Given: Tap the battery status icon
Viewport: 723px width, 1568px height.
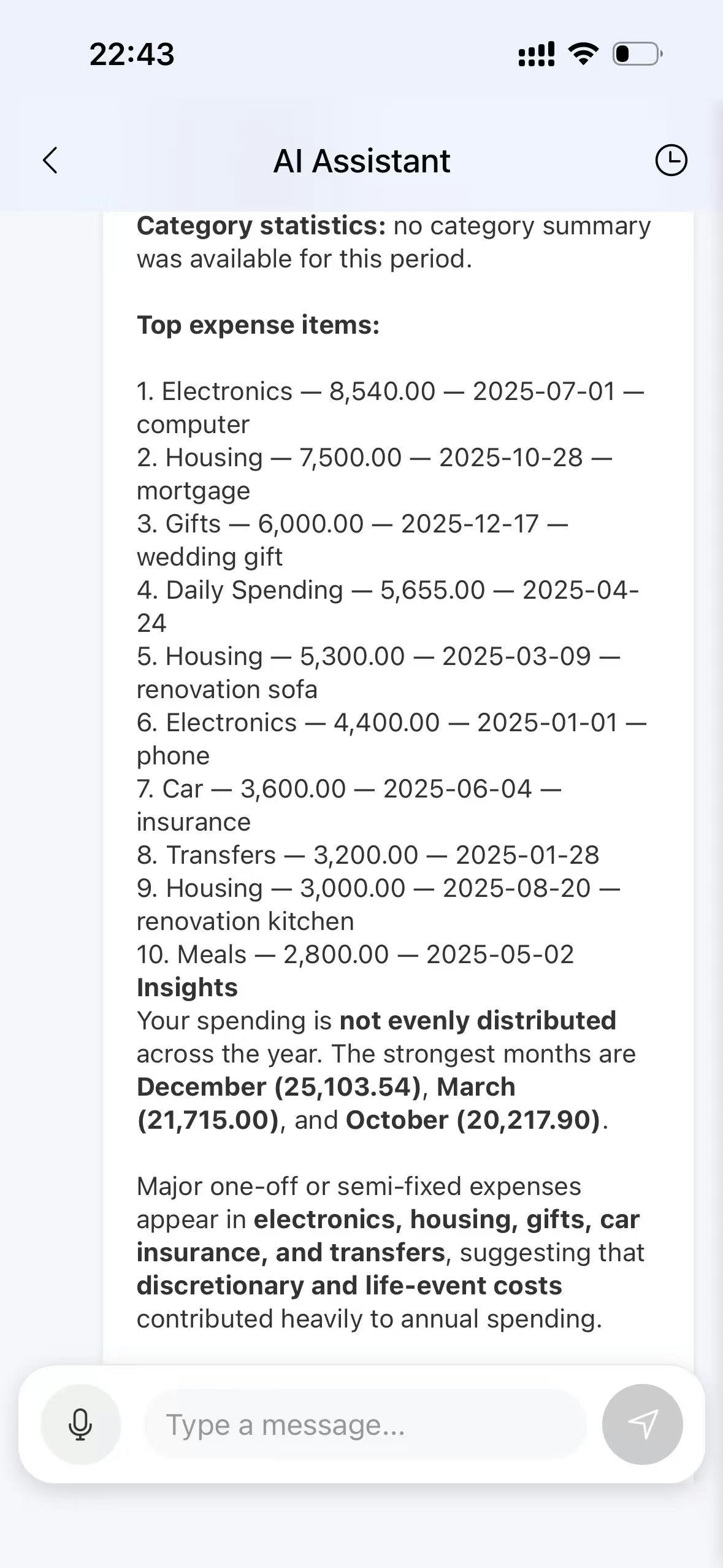Looking at the screenshot, I should tap(638, 54).
